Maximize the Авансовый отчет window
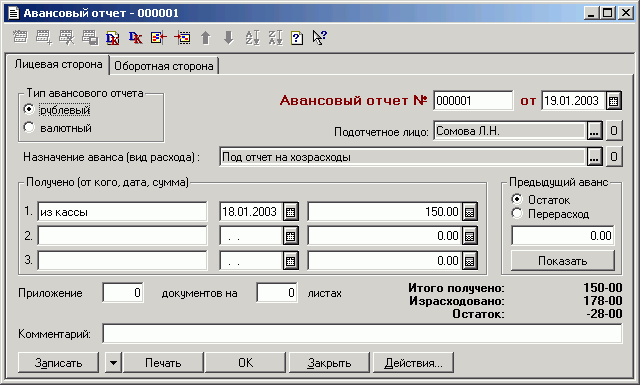Image resolution: width=640 pixels, height=385 pixels. [x=607, y=13]
